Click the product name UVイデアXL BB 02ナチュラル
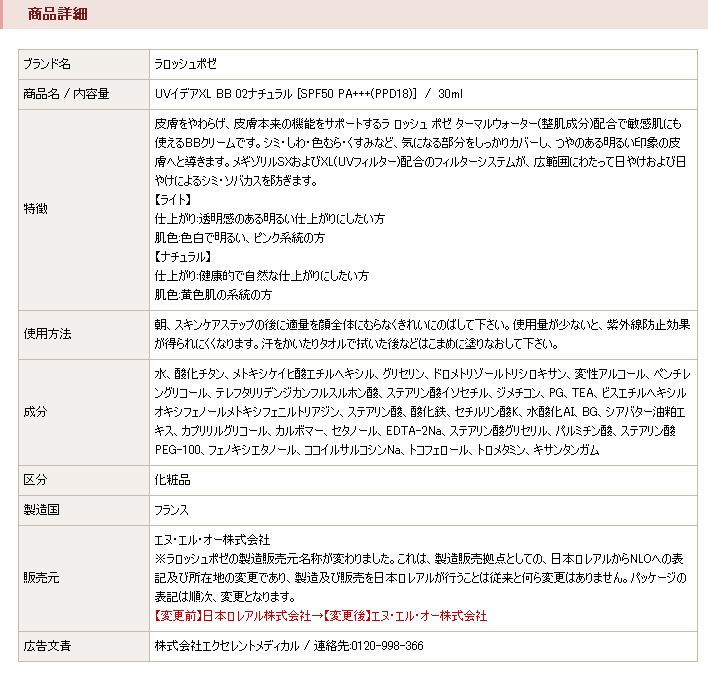This screenshot has height=673, width=708. point(224,93)
